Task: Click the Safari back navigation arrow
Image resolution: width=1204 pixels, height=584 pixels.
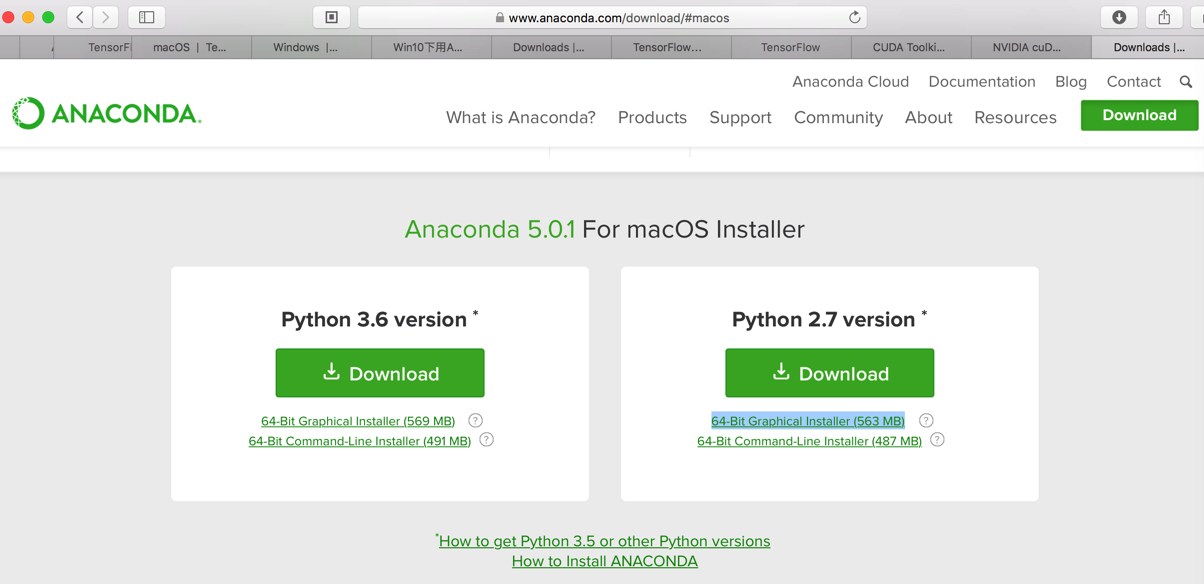Action: coord(80,17)
